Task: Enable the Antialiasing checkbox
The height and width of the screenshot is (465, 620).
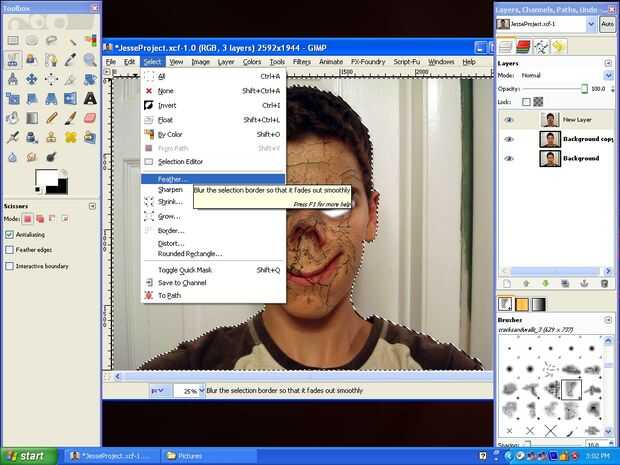Action: (x=9, y=234)
